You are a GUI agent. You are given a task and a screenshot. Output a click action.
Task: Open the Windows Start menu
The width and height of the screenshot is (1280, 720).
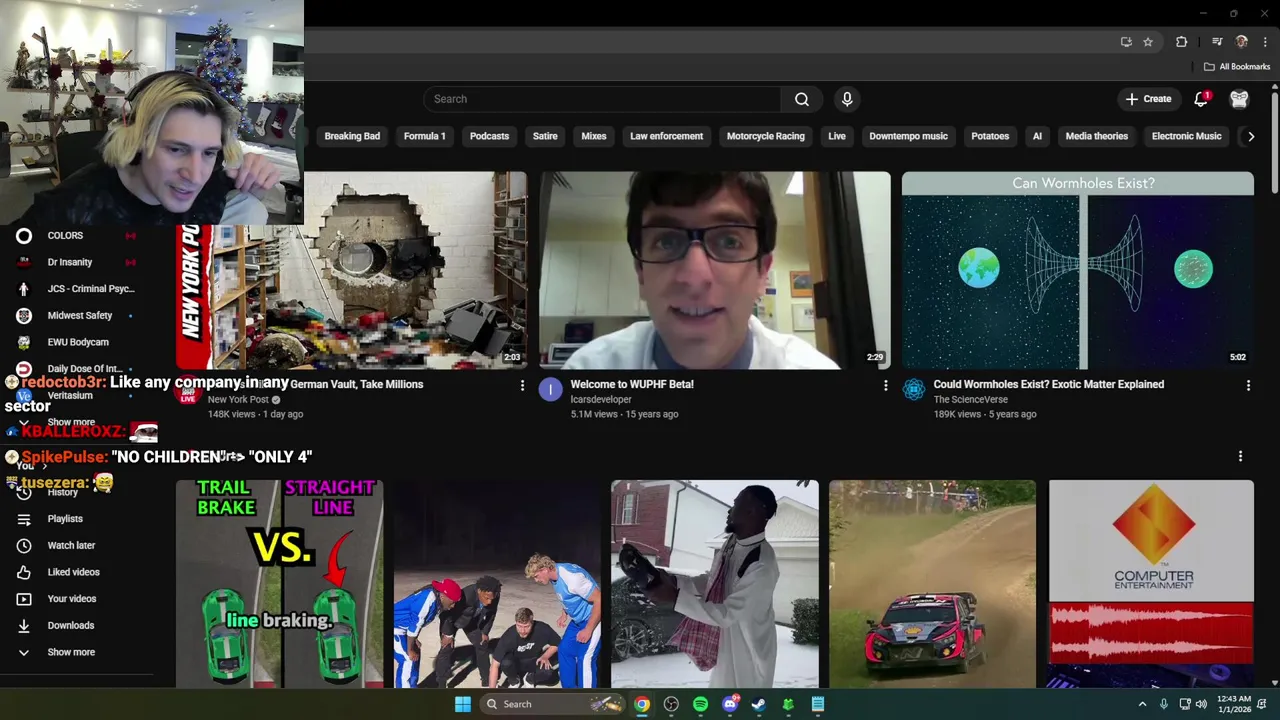pos(463,704)
